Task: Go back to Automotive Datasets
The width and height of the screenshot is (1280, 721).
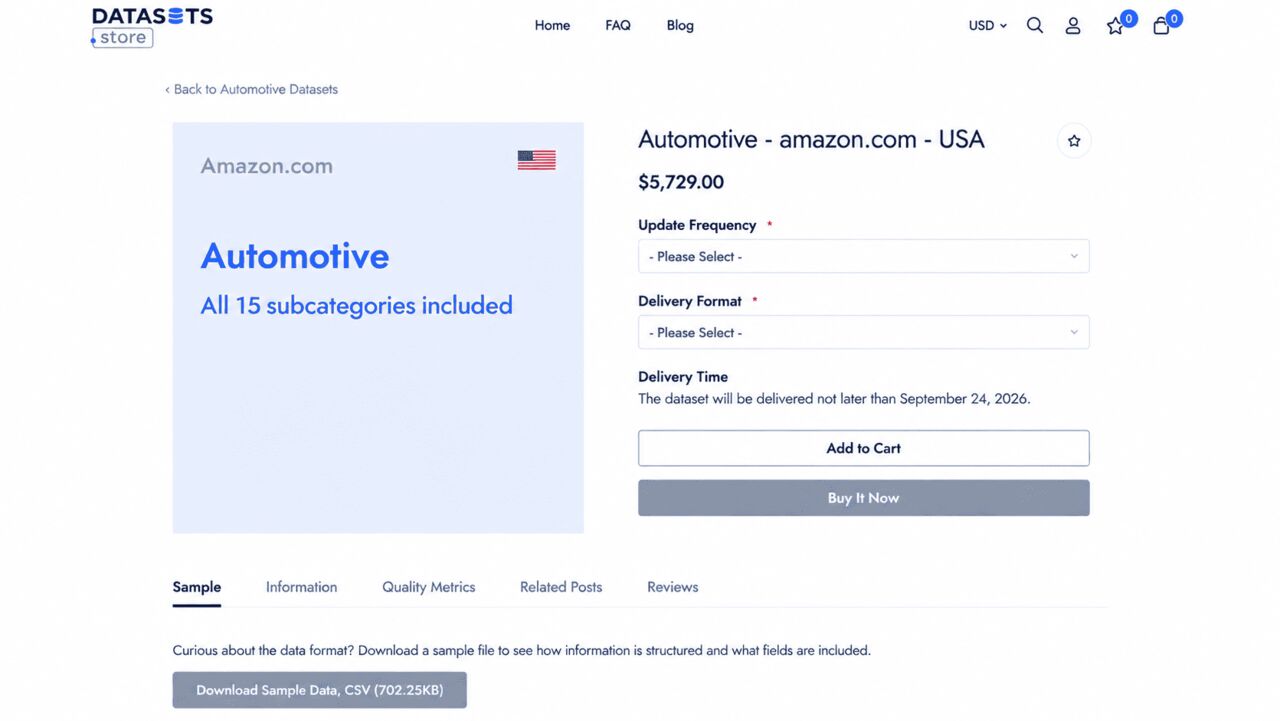Action: (x=251, y=89)
